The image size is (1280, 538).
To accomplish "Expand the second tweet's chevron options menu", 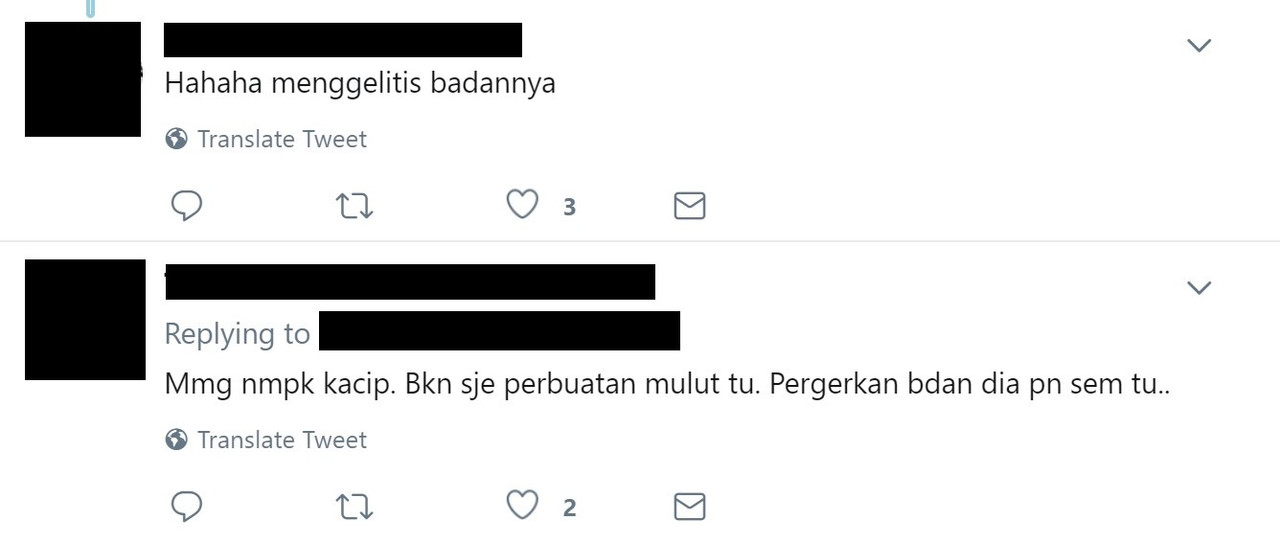I will [1198, 288].
